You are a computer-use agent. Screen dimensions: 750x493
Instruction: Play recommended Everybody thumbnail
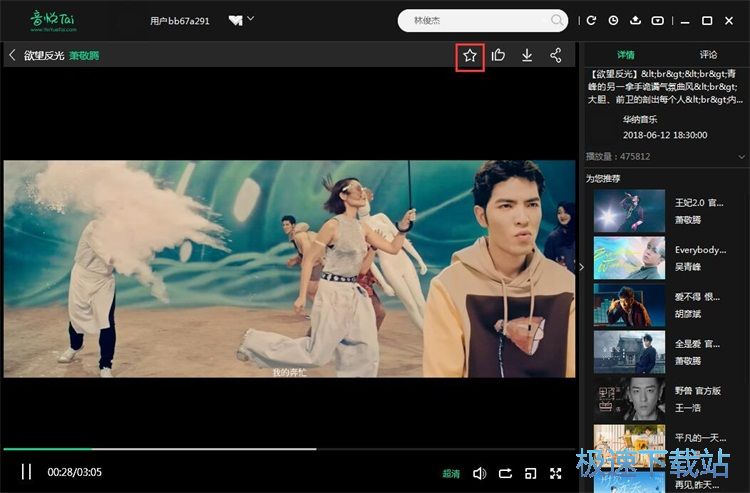click(x=629, y=258)
